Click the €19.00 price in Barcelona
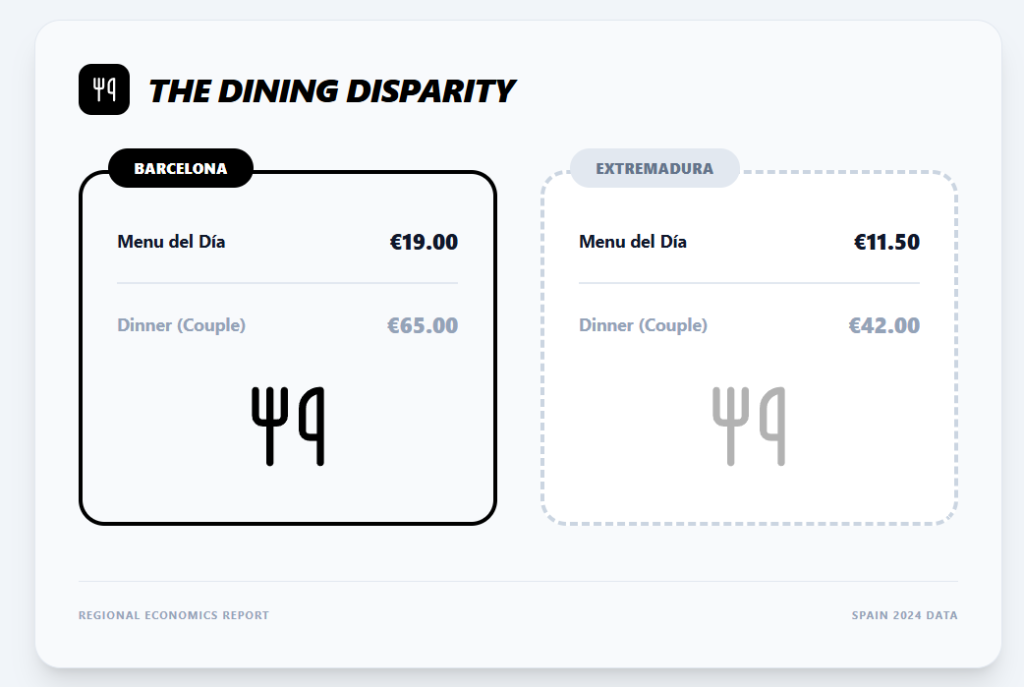 click(x=424, y=241)
